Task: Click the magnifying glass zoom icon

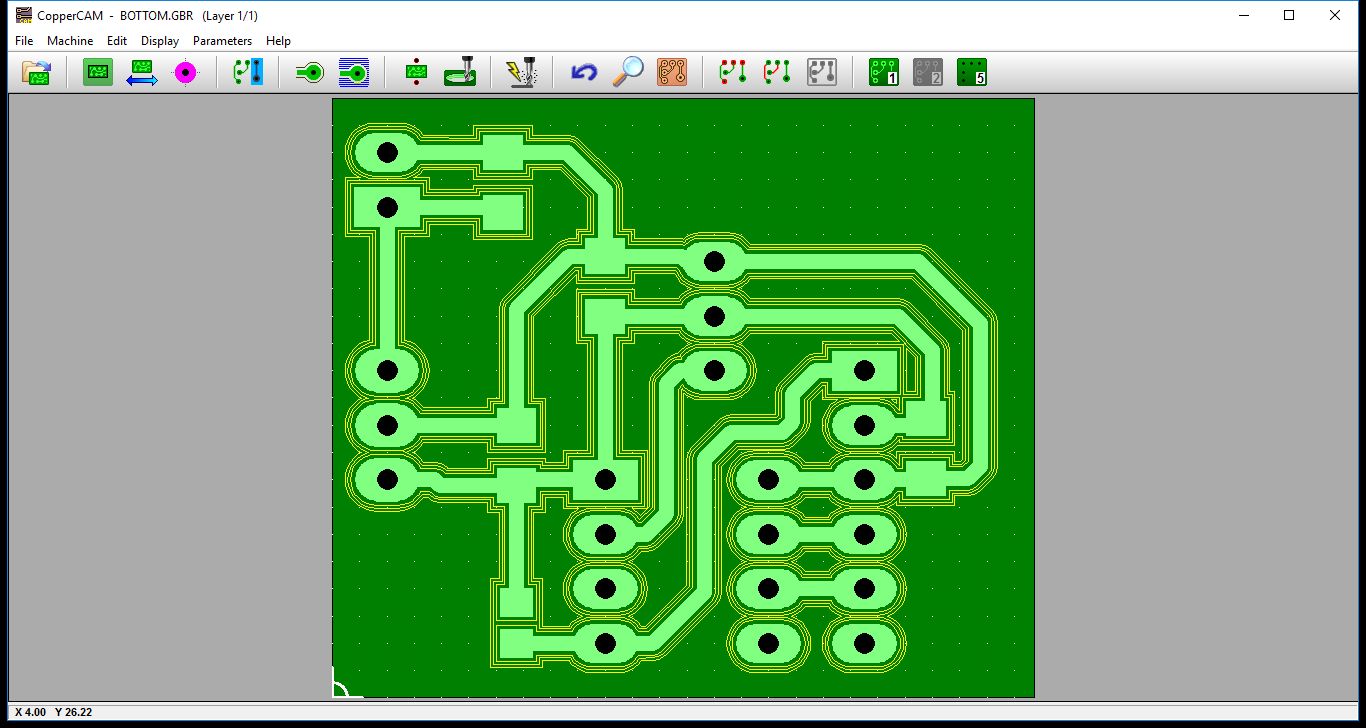Action: click(628, 73)
